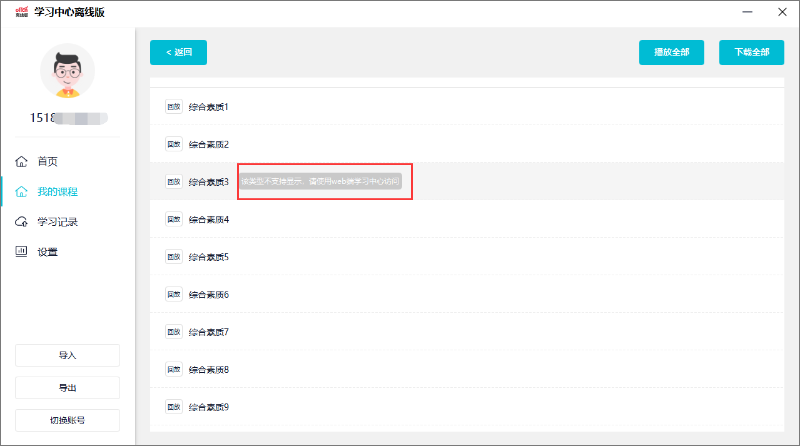Open the 综合素质9 lesson
The width and height of the screenshot is (800, 446).
pos(209,407)
